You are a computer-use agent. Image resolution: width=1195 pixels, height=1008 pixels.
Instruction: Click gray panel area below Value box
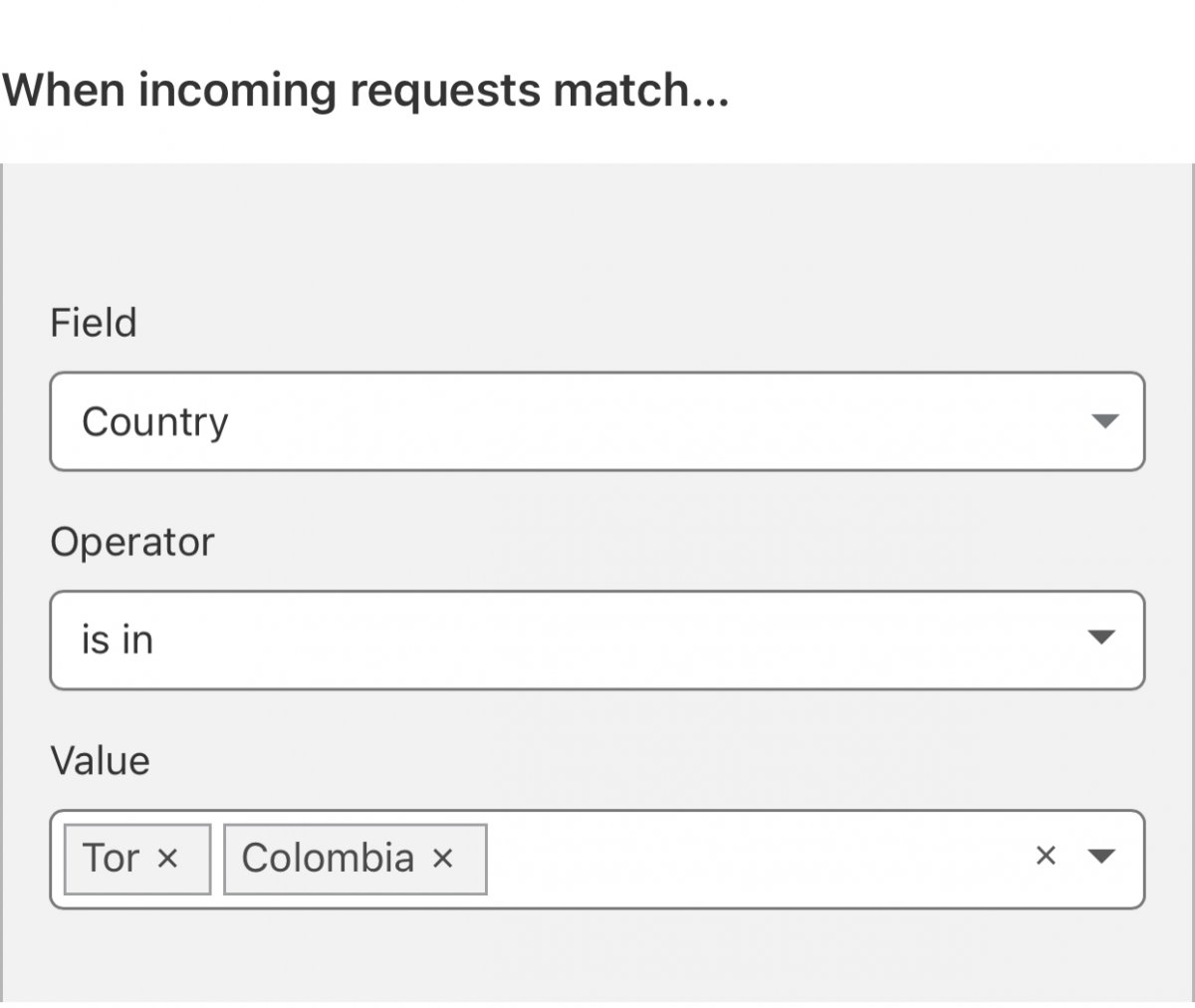coord(597,956)
